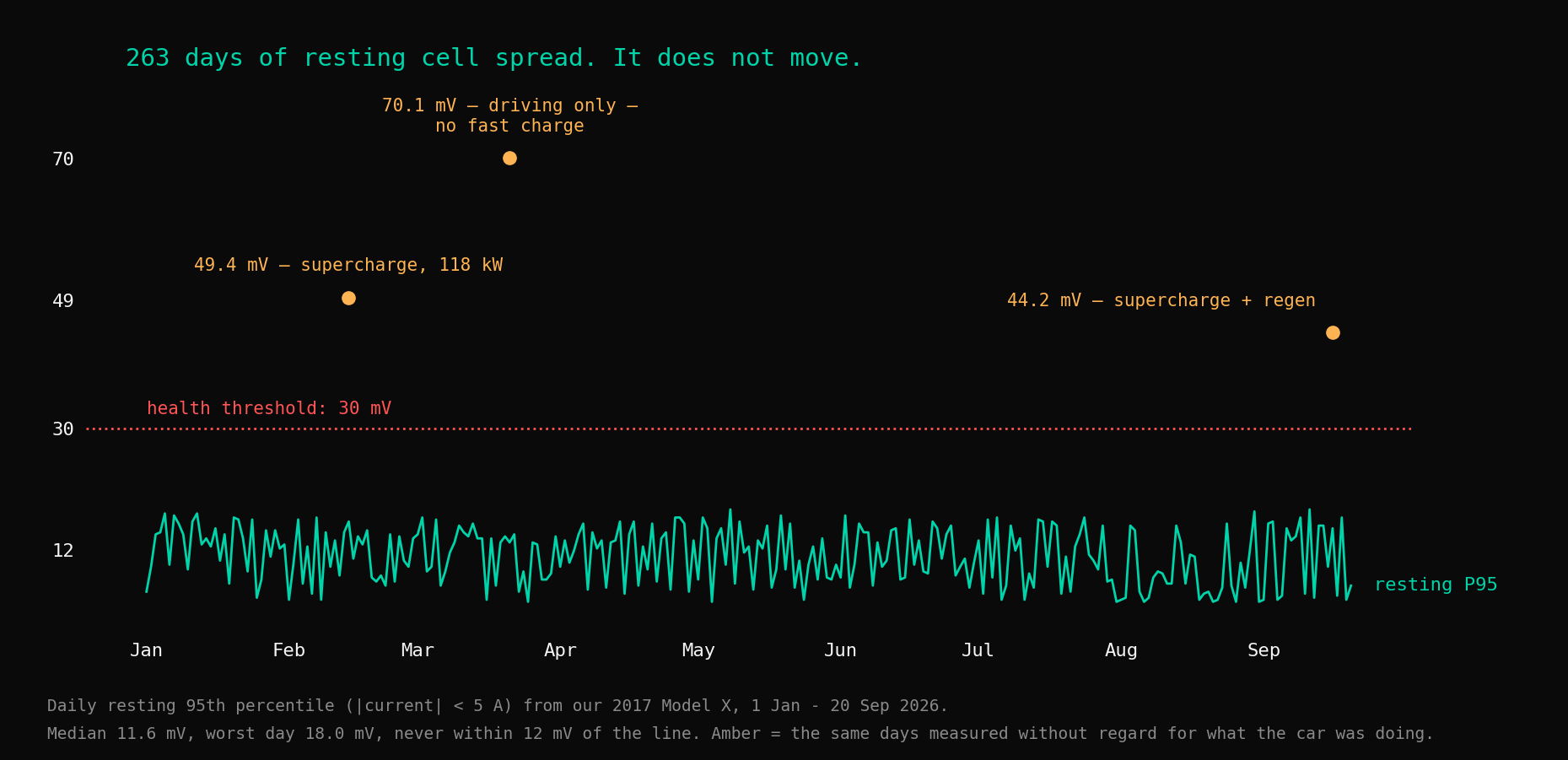Click the y-axis tick label 12

coord(63,551)
